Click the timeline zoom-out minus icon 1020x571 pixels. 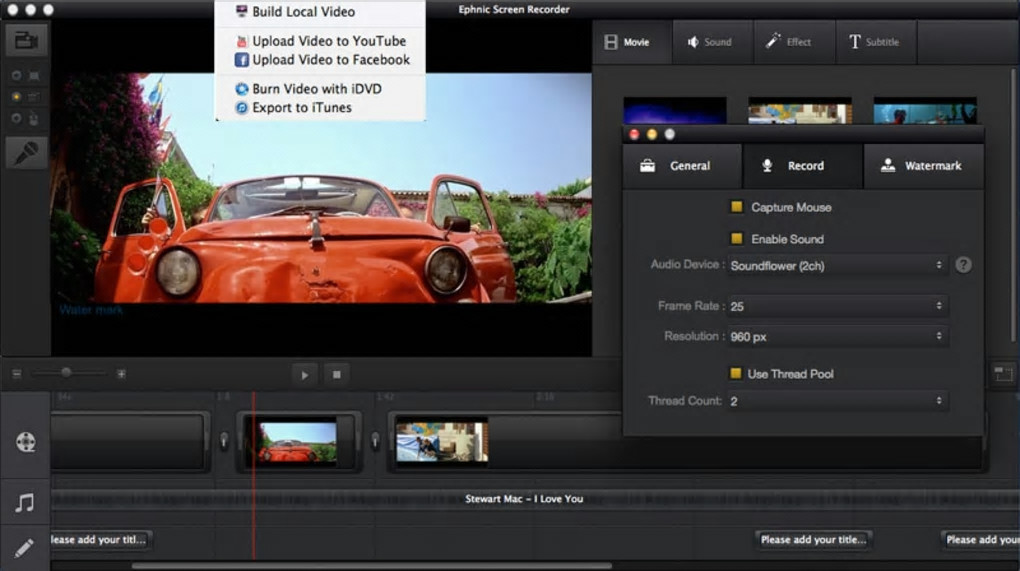tap(17, 374)
